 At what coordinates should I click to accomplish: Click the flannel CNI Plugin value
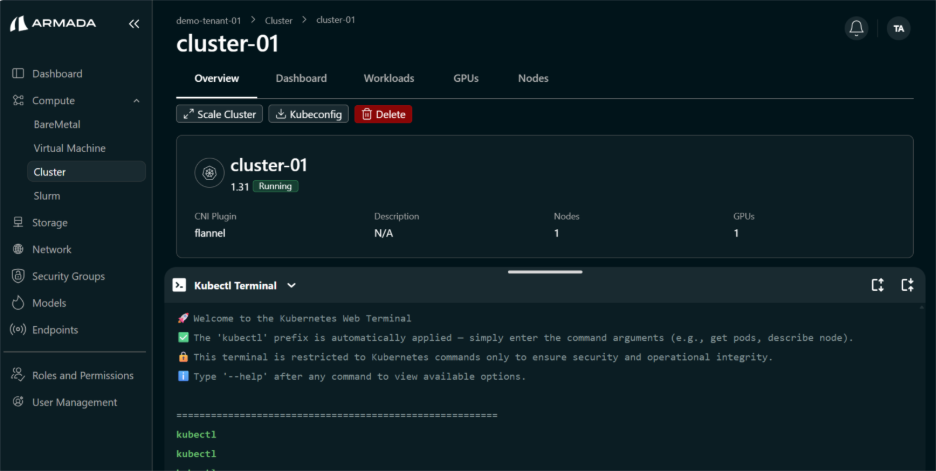click(x=210, y=233)
